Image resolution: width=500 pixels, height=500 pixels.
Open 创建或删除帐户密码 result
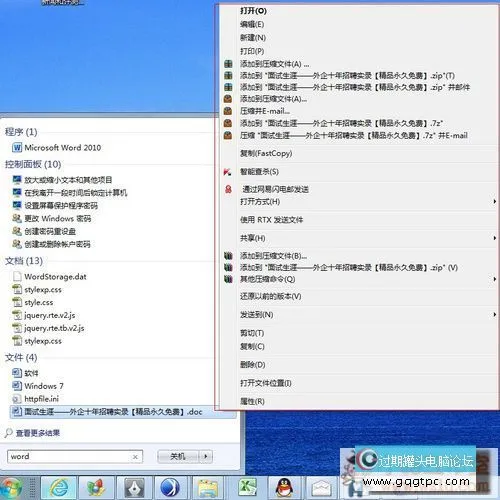[57, 244]
